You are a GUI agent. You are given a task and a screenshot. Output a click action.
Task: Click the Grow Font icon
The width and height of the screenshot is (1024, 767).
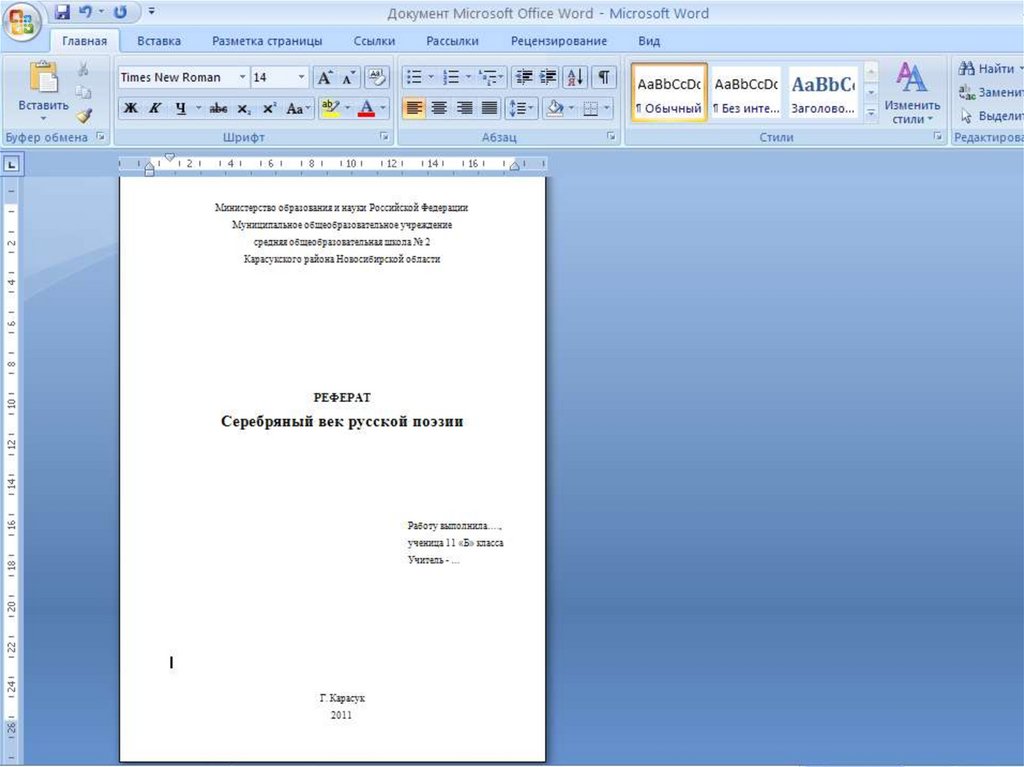pos(324,77)
